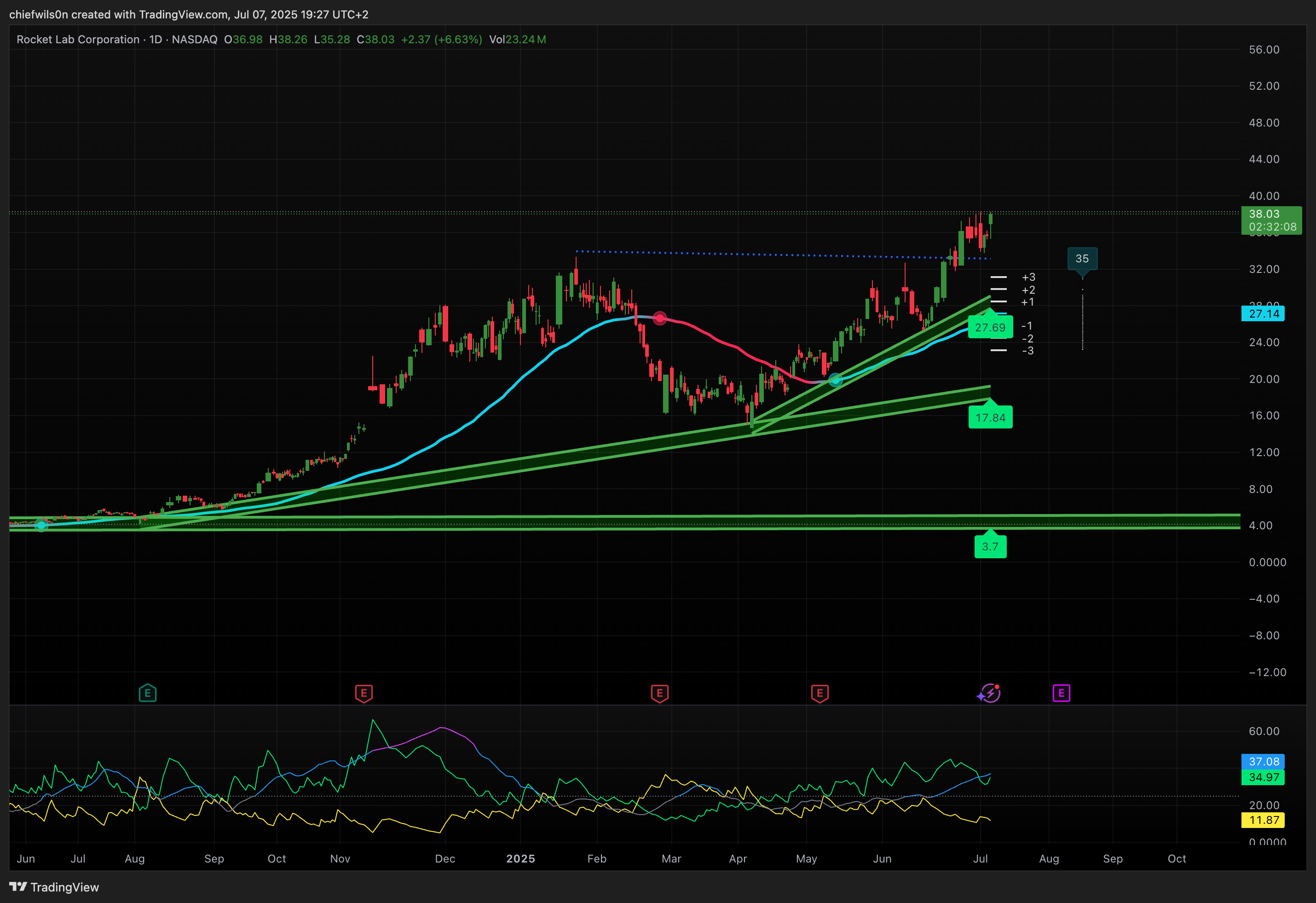Click the 56.00 price axis label
This screenshot has width=1316, height=903.
(x=1264, y=50)
